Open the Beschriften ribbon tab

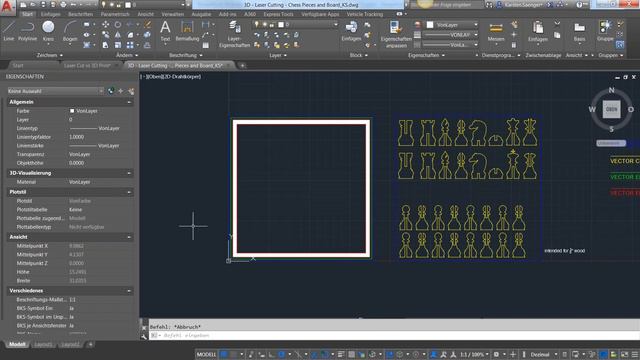(x=80, y=14)
